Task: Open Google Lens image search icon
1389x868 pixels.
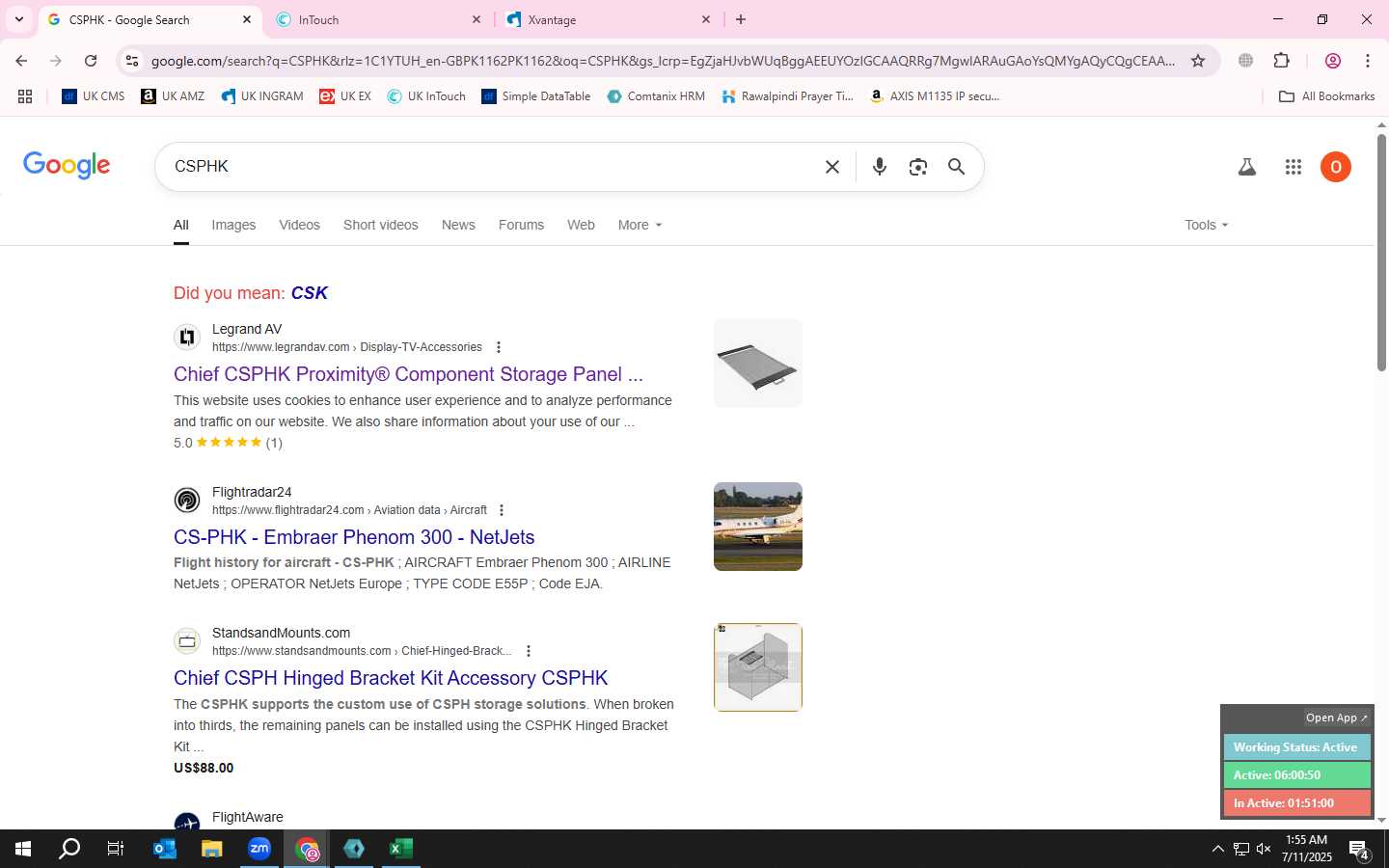Action: (918, 167)
